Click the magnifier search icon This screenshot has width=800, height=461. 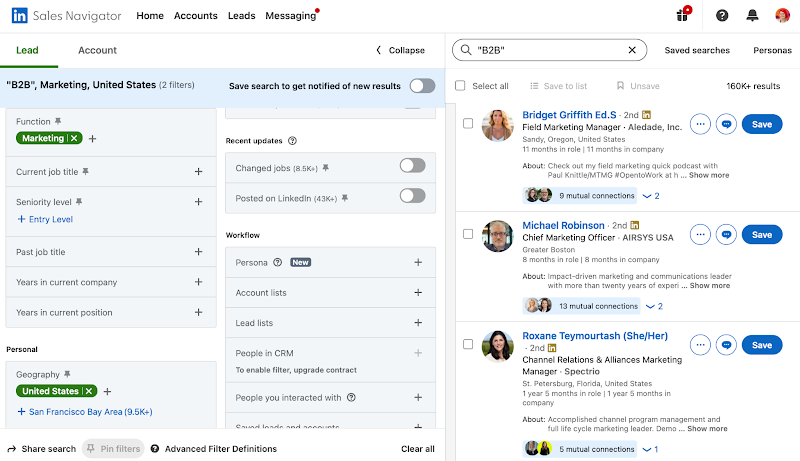click(466, 50)
